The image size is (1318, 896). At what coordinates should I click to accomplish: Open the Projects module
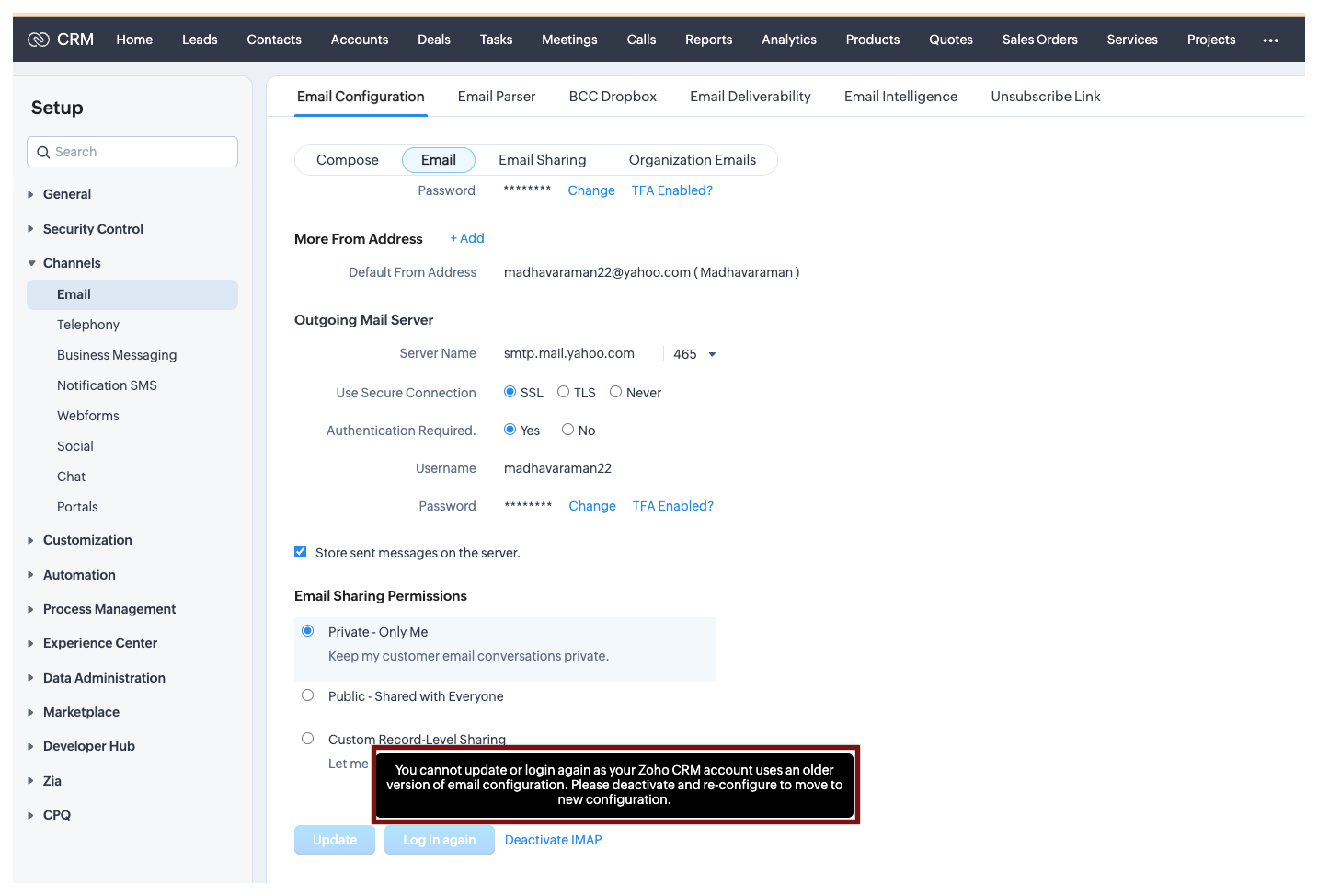coord(1211,40)
